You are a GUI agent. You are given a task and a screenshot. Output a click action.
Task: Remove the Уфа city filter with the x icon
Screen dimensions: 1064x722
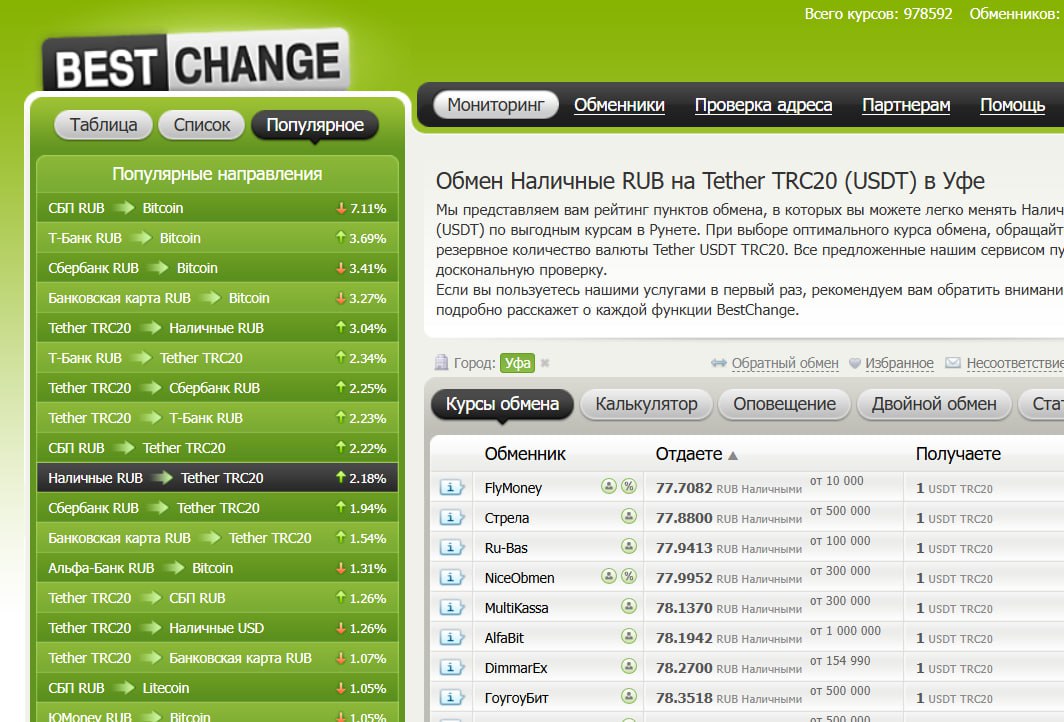[x=545, y=363]
